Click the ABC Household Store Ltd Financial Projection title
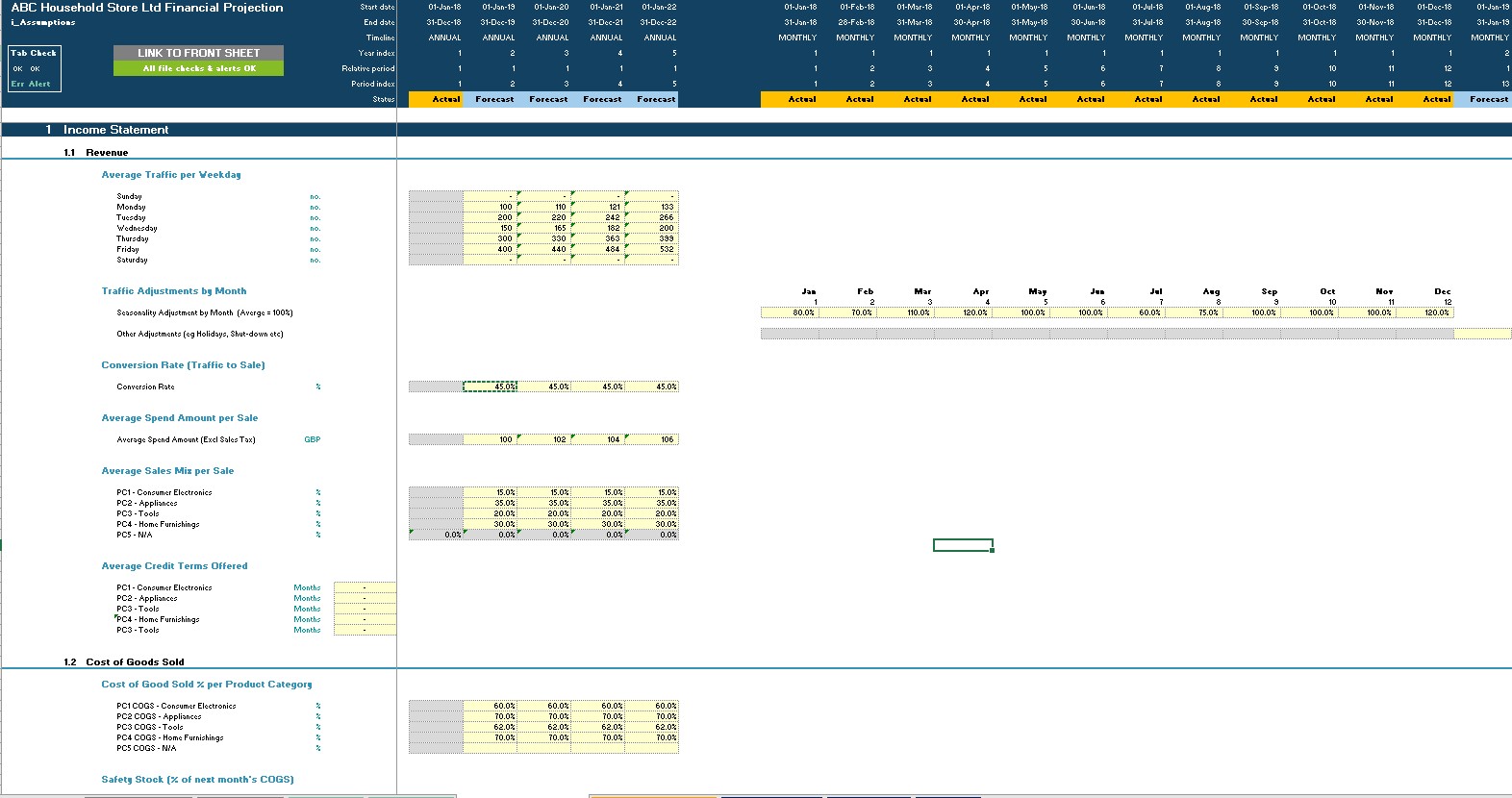 click(x=147, y=8)
